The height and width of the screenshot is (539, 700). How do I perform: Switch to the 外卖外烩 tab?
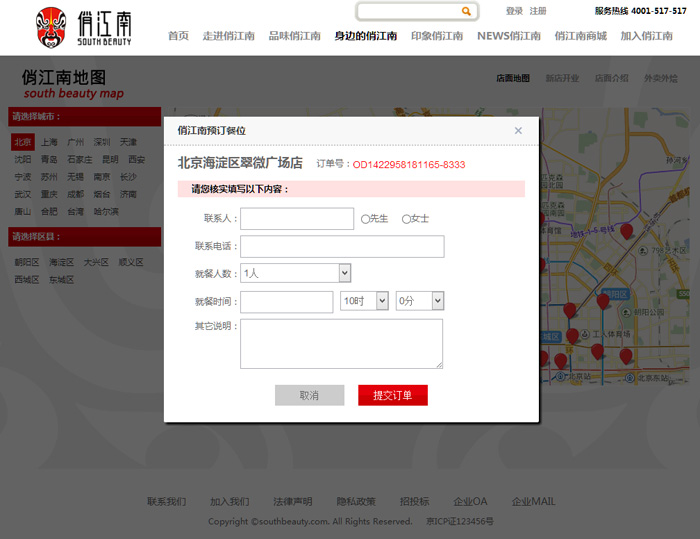tap(660, 79)
